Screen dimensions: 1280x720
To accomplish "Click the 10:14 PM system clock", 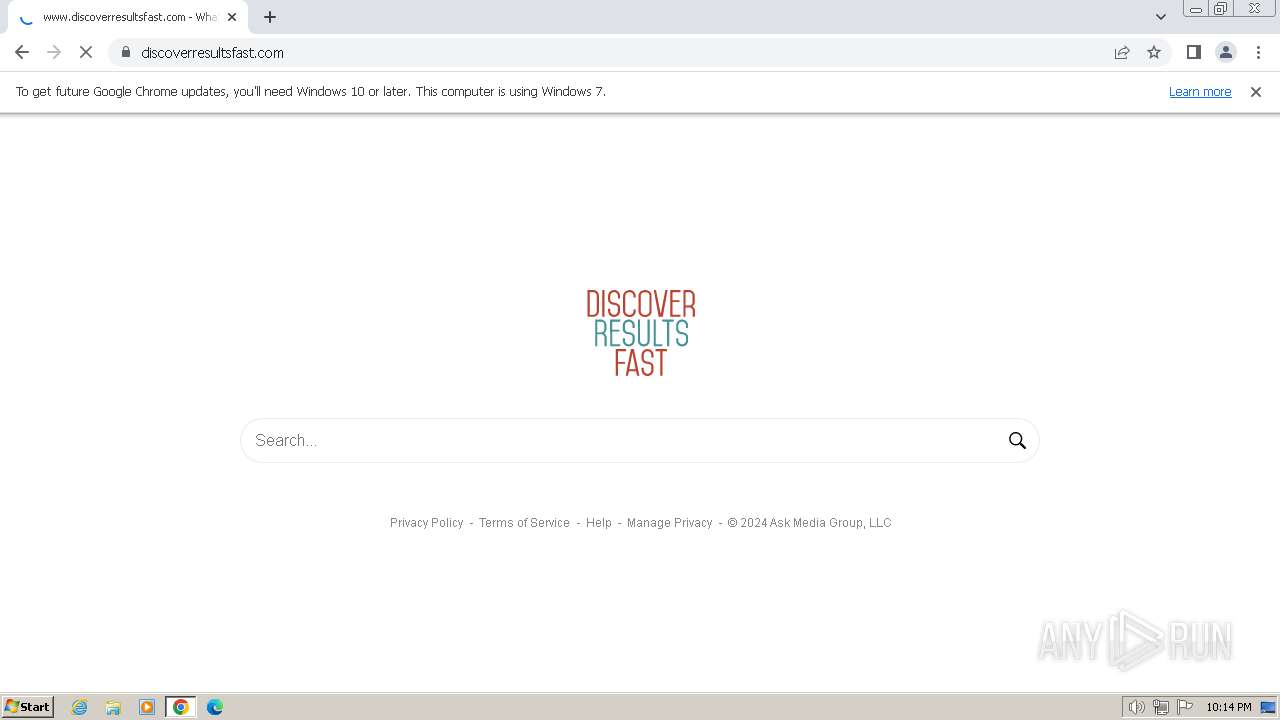I will [x=1228, y=707].
